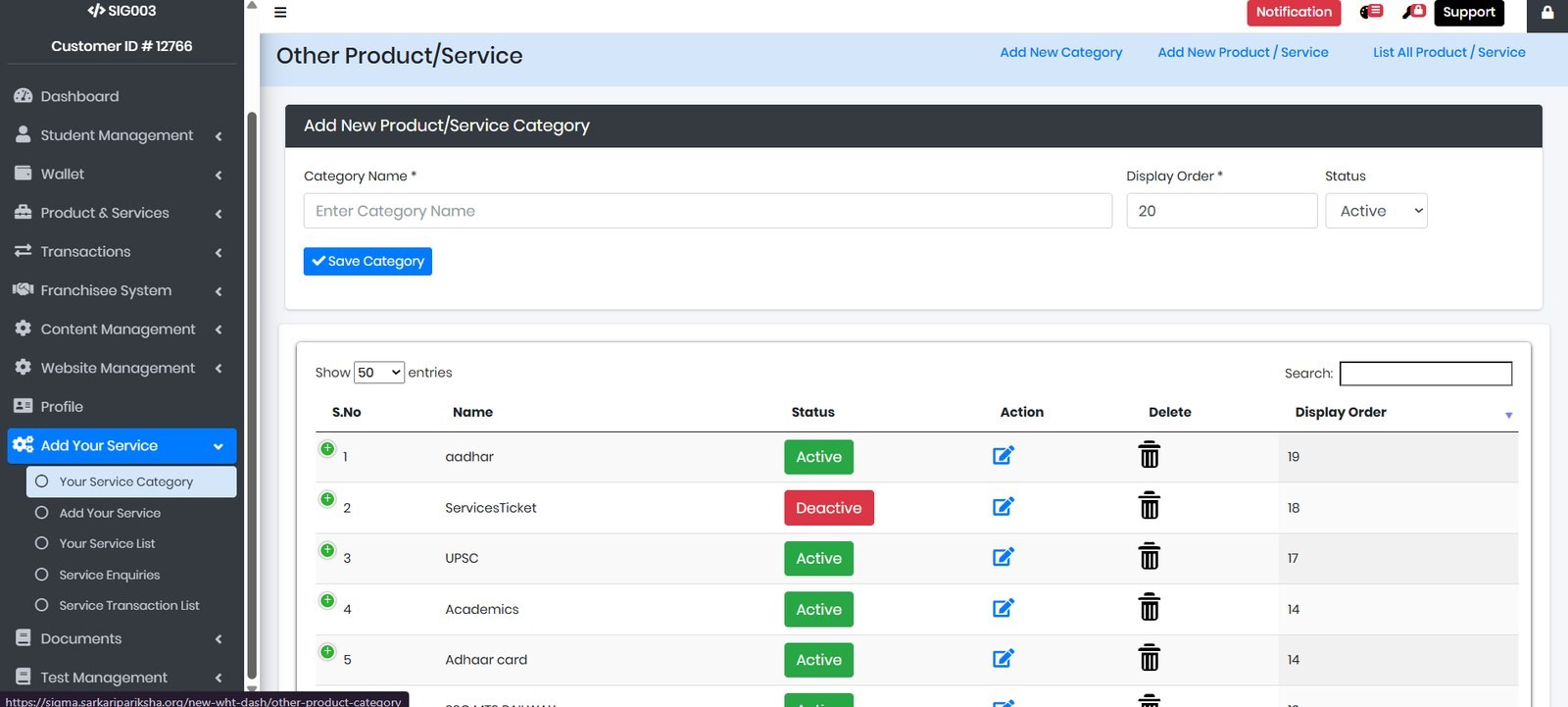Expand row details for Academics

point(327,600)
